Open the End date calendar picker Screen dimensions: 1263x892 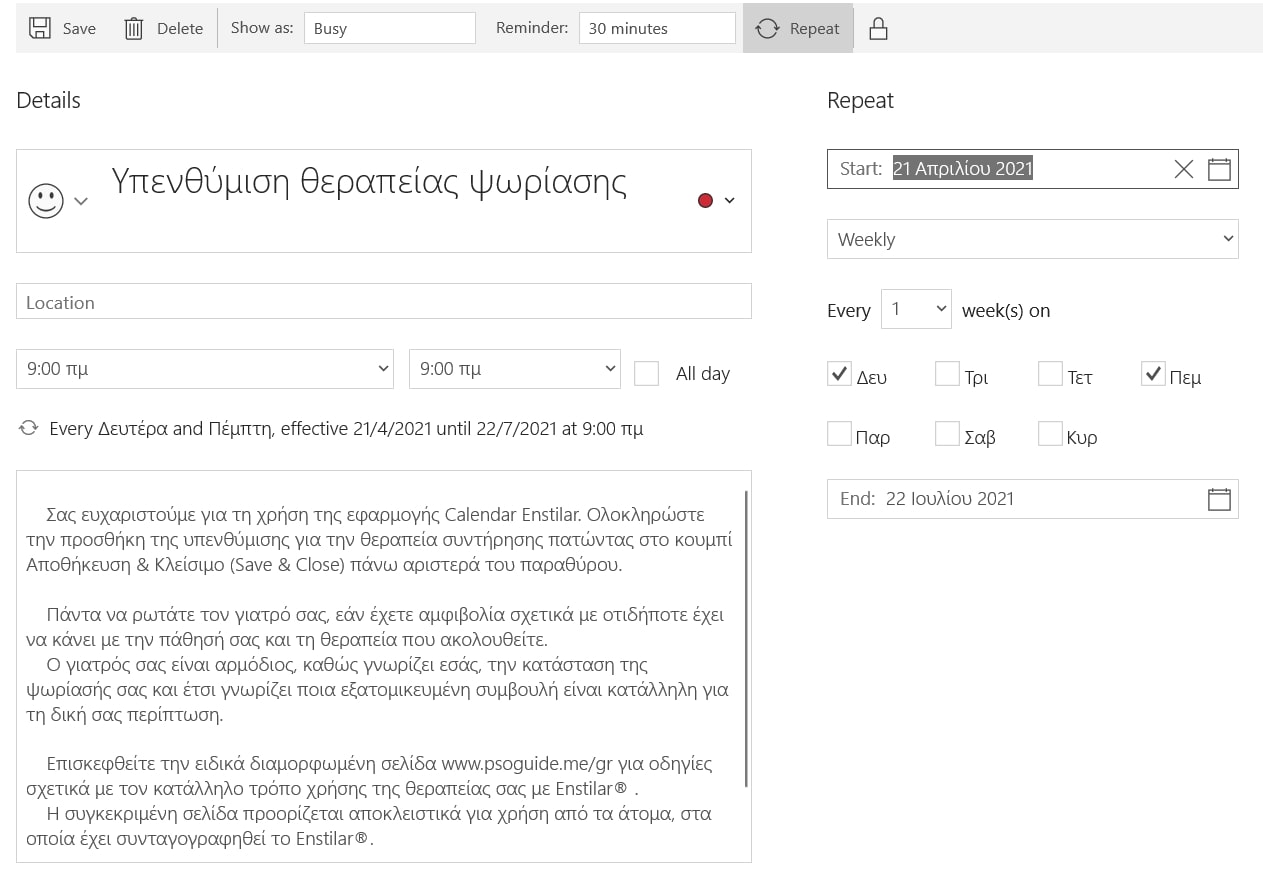click(x=1219, y=499)
